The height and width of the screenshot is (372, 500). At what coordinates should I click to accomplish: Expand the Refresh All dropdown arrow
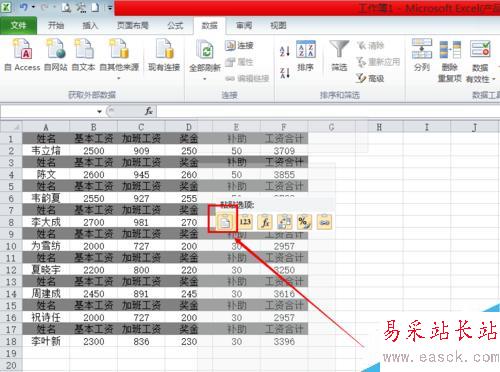tap(205, 79)
